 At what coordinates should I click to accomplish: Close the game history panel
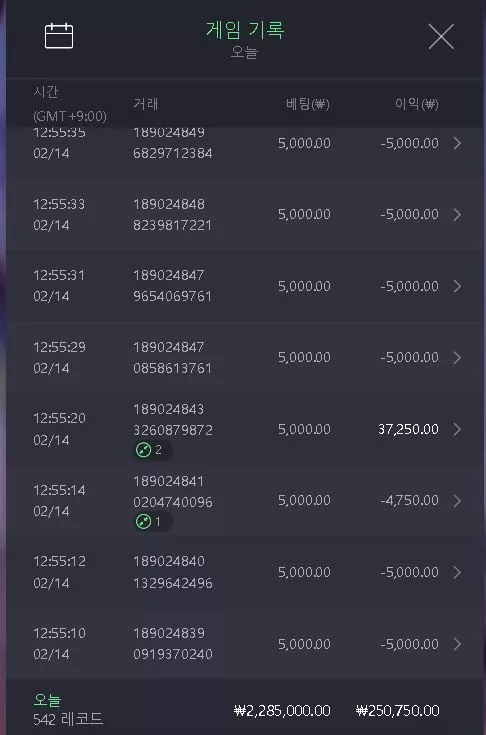[x=441, y=37]
